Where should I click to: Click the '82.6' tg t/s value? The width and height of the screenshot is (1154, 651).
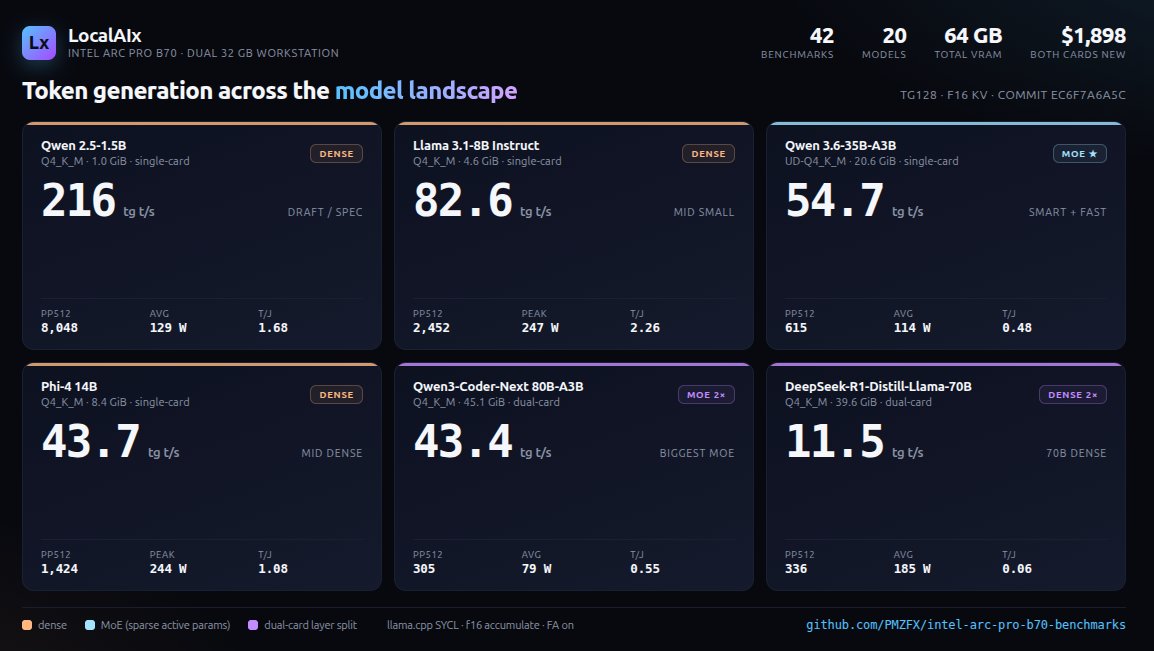point(462,200)
